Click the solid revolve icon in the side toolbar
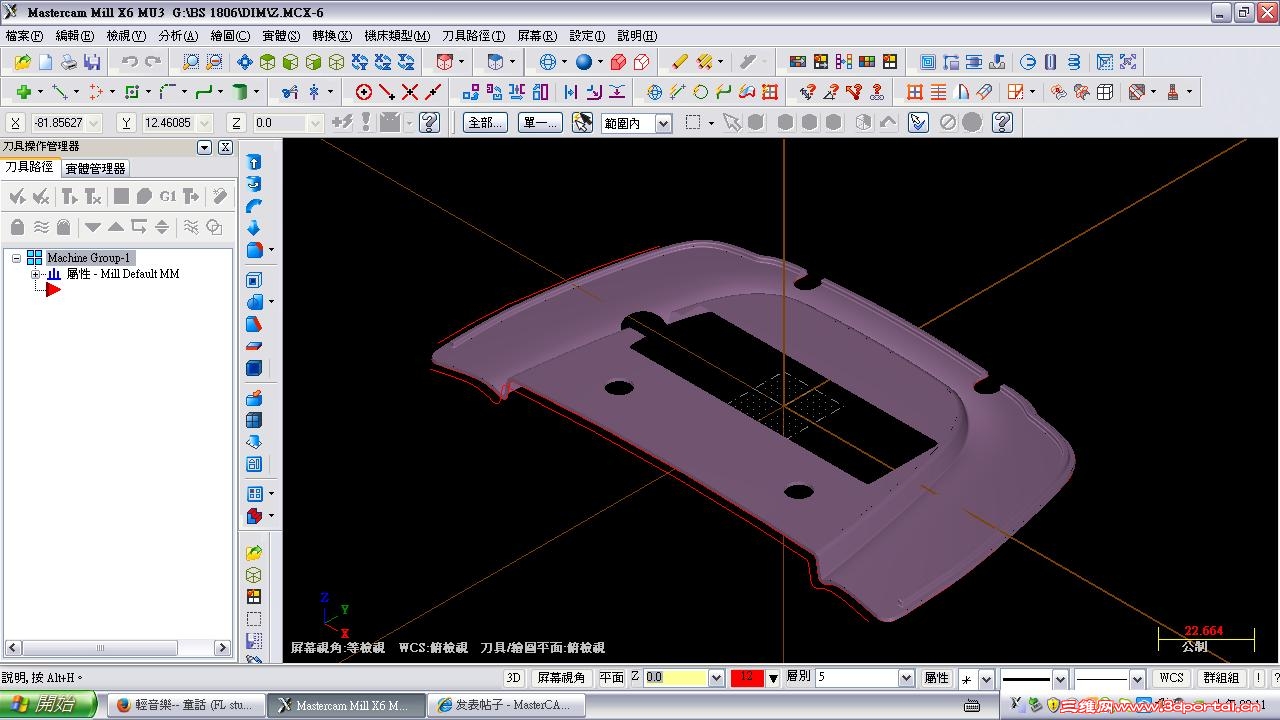The width and height of the screenshot is (1280, 720). click(x=254, y=184)
